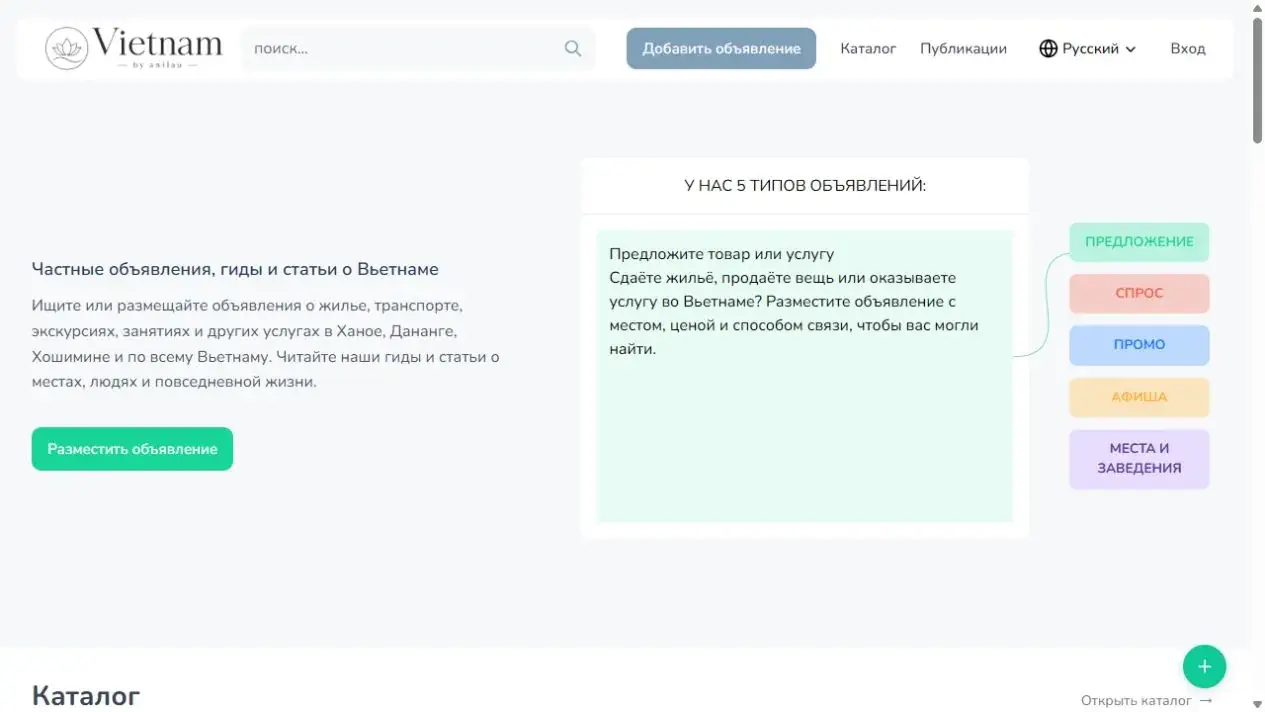Screen dimensions: 1265x712
Task: Expand the Русский language dropdown
Action: click(1088, 48)
